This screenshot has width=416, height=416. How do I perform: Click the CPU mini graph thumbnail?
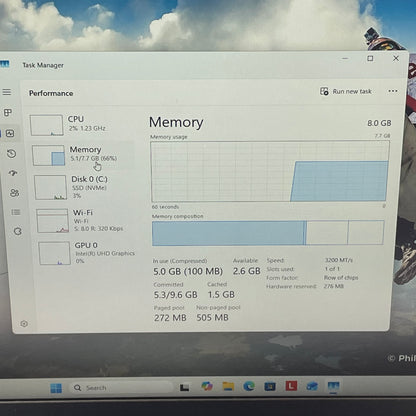click(46, 125)
